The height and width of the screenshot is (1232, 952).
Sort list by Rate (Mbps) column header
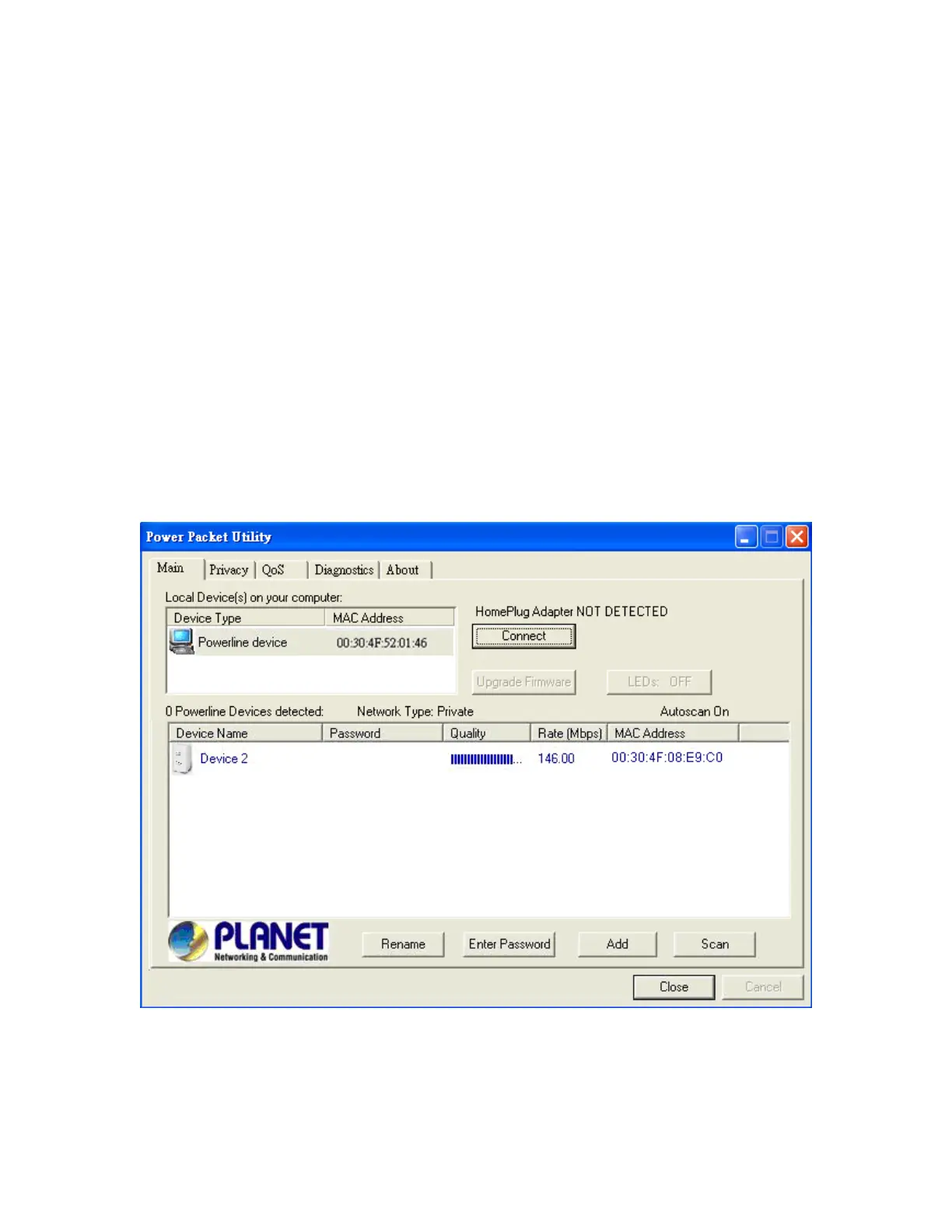[569, 733]
